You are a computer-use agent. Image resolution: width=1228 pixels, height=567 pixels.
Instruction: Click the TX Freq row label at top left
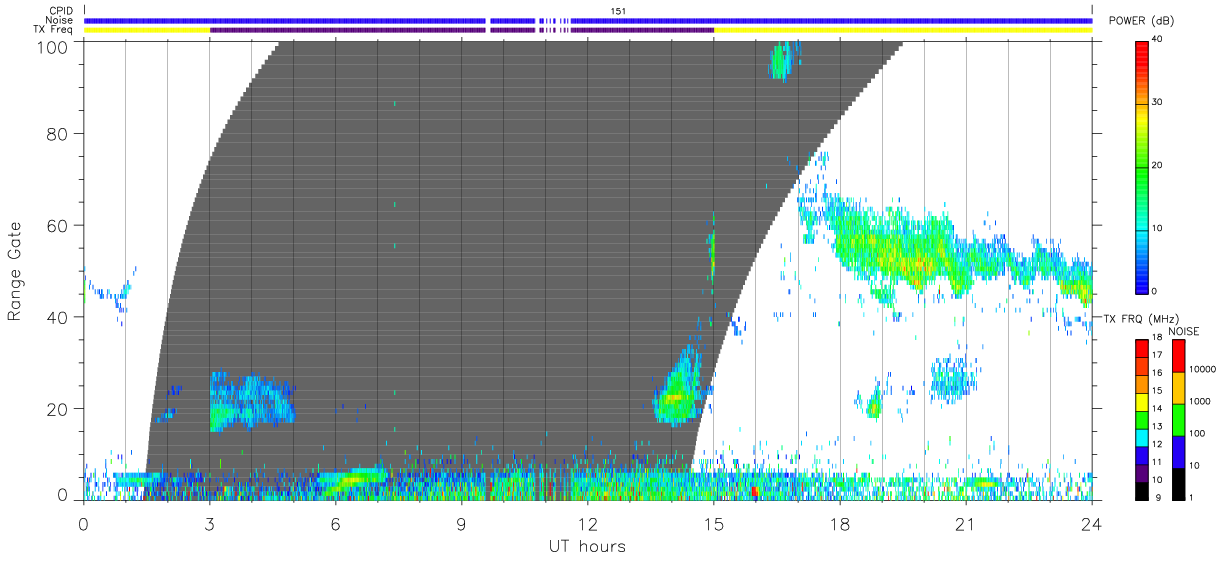click(54, 29)
